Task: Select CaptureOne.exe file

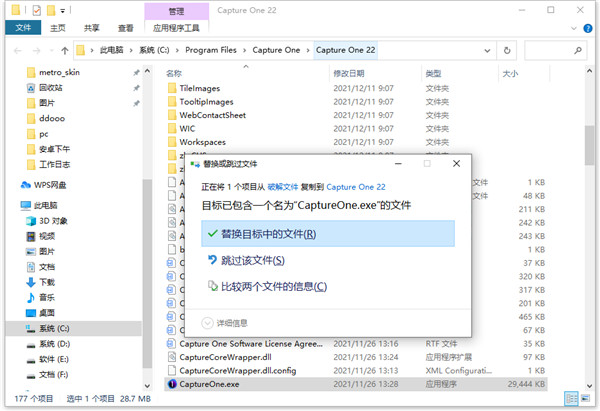Action: [356, 384]
